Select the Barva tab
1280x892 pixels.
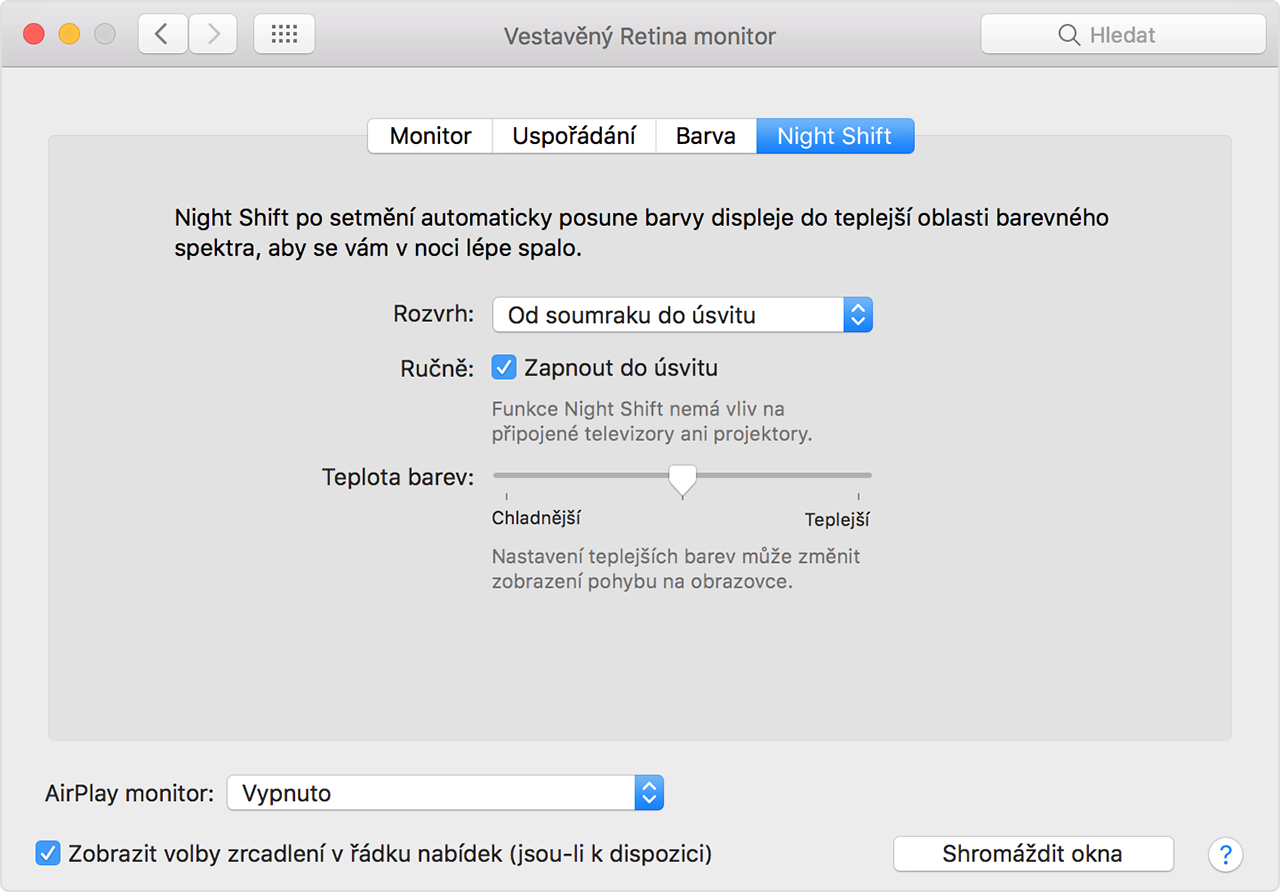click(706, 136)
